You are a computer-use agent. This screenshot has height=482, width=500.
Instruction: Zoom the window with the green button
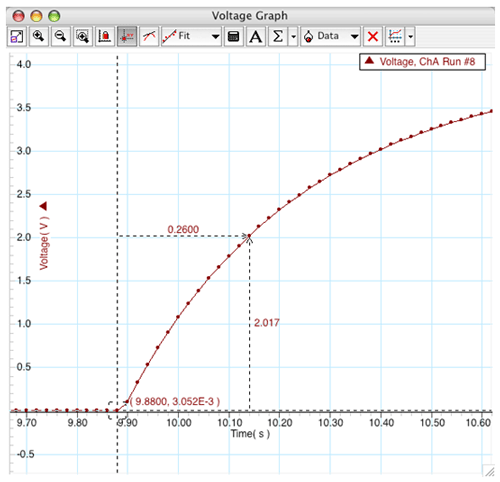pos(54,16)
